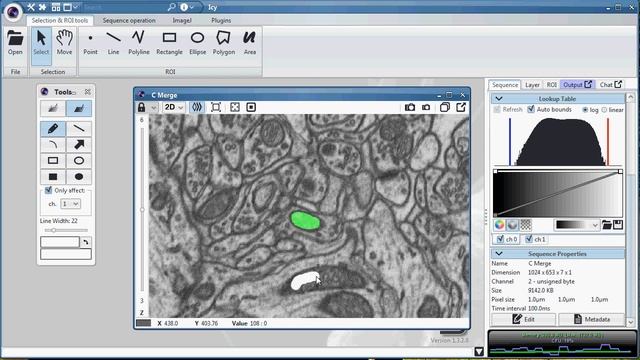Image resolution: width=640 pixels, height=360 pixels.
Task: Click the Metadata button
Action: click(591, 319)
